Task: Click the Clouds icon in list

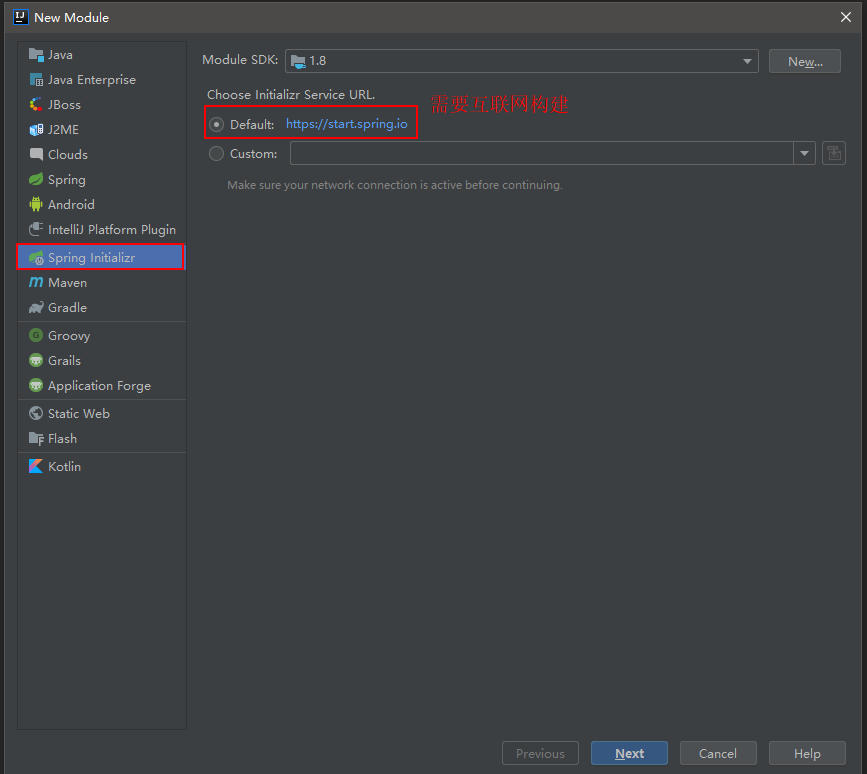Action: point(36,155)
